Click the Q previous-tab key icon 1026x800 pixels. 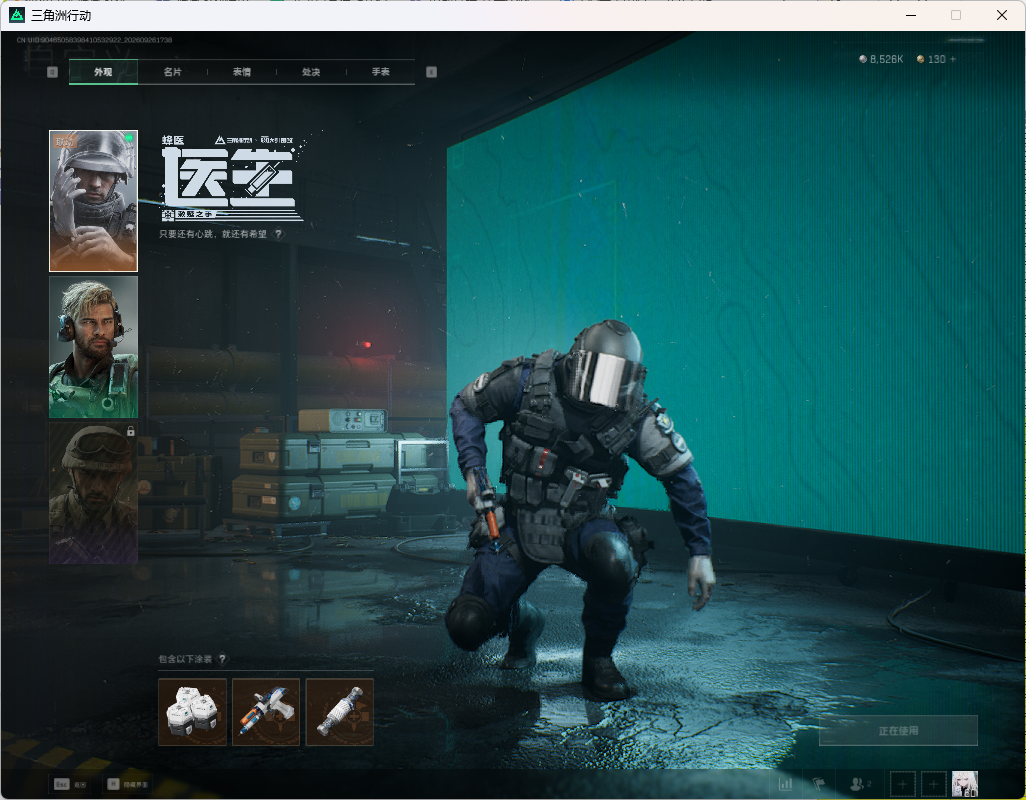[x=52, y=72]
